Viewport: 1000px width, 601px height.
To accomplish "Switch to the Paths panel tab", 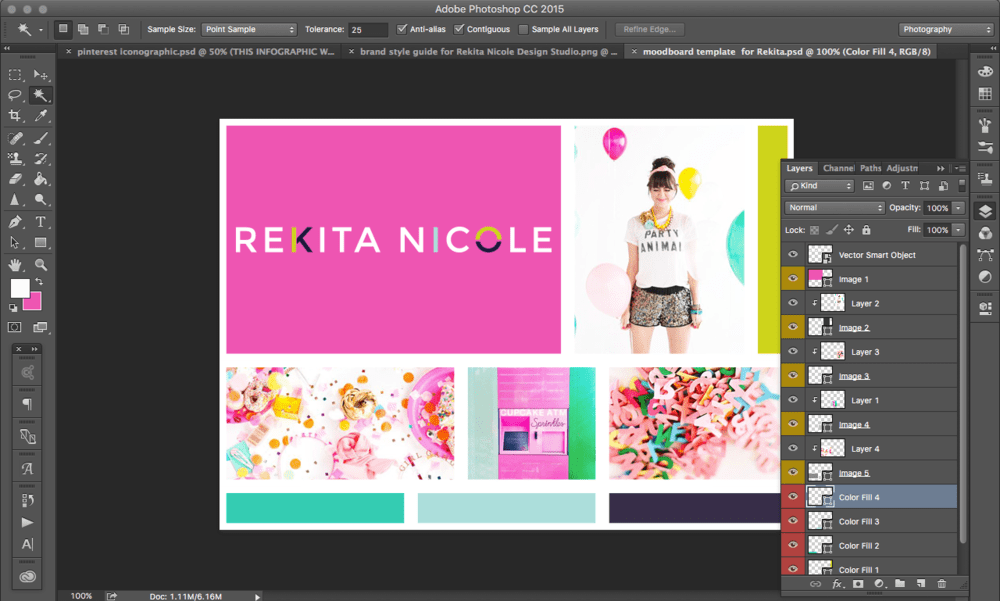I will point(870,168).
